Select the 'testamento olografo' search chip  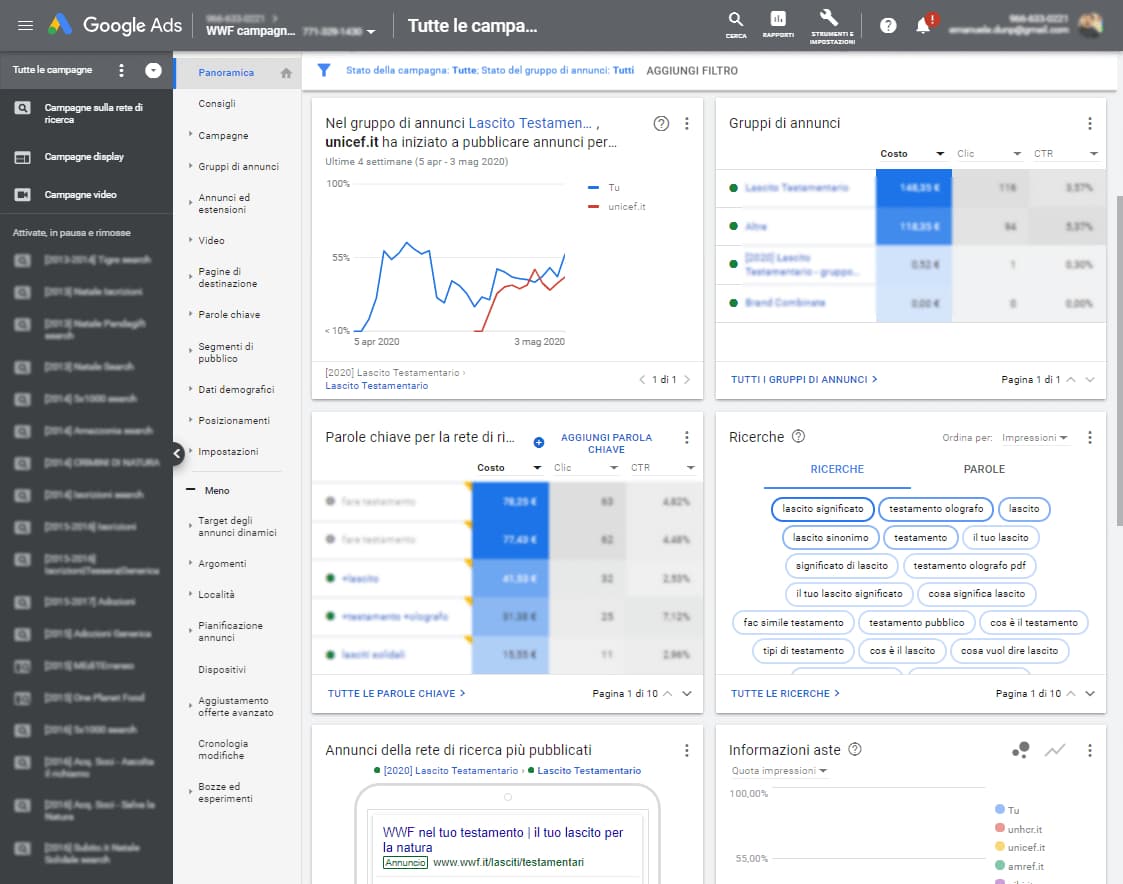pyautogui.click(x=936, y=509)
